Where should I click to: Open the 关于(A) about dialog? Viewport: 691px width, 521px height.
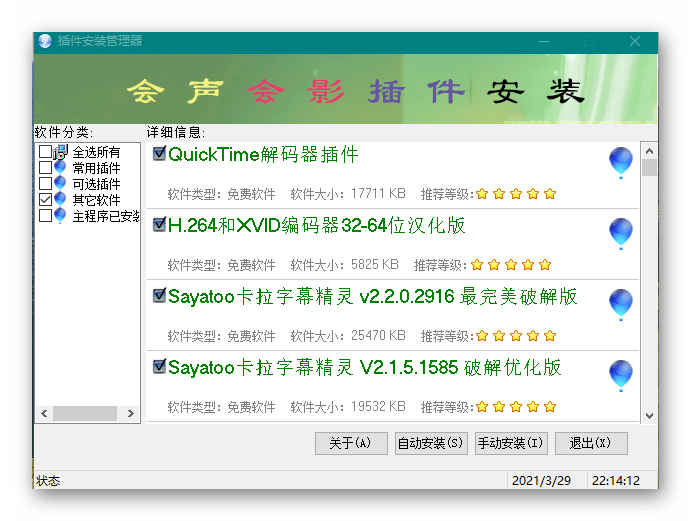click(351, 443)
